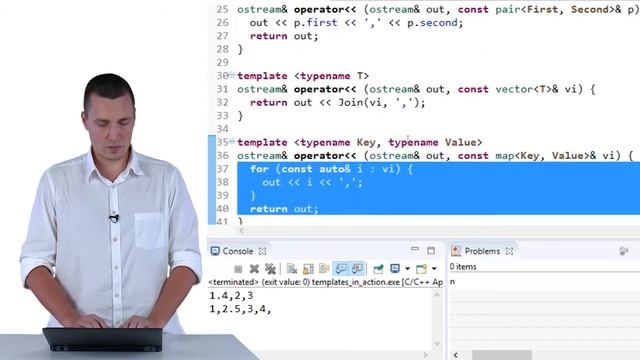This screenshot has width=640, height=360.
Task: Close the Console view tab
Action: (x=262, y=251)
